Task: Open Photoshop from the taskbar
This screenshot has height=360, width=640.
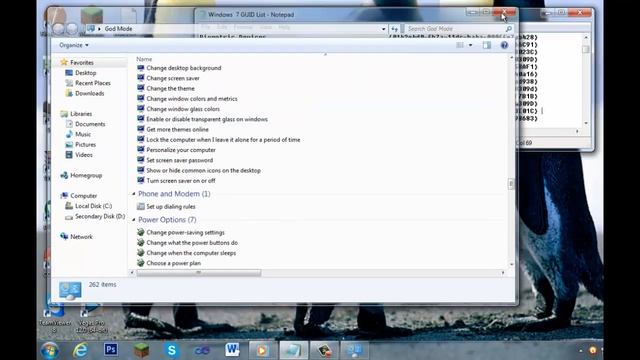Action: 111,350
